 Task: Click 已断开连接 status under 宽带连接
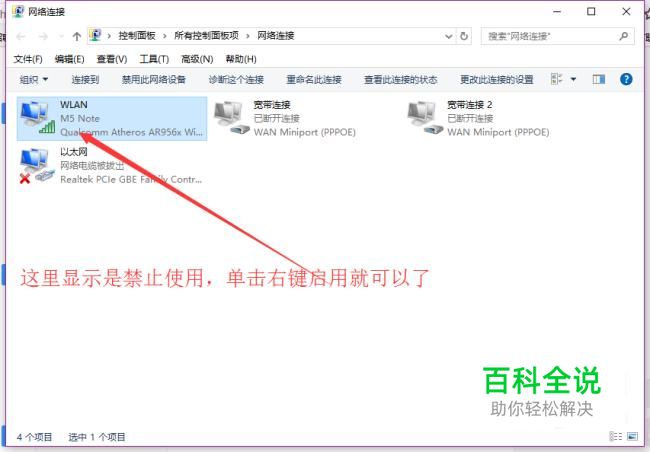coord(276,119)
